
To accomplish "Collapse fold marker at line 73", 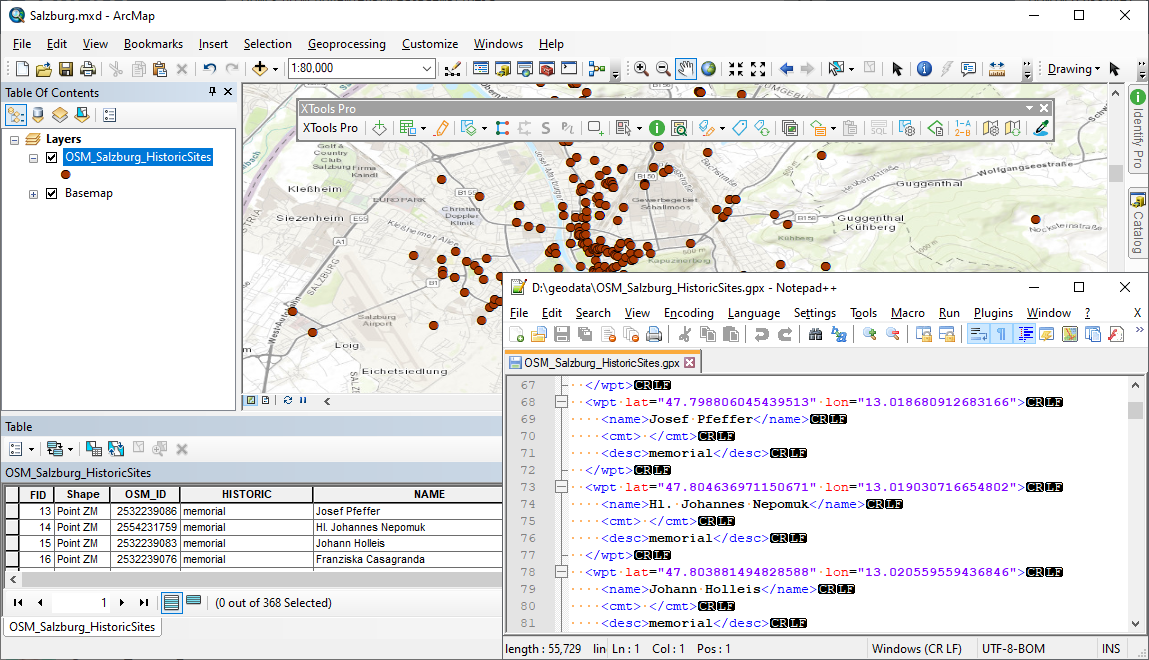I will (561, 487).
